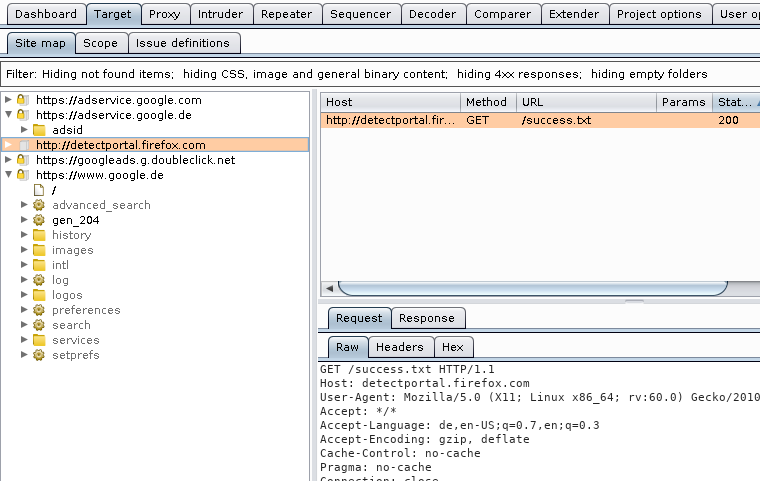The height and width of the screenshot is (481, 760).
Task: Expand the googleads.g.doubleclick.net node
Action: pyautogui.click(x=8, y=160)
